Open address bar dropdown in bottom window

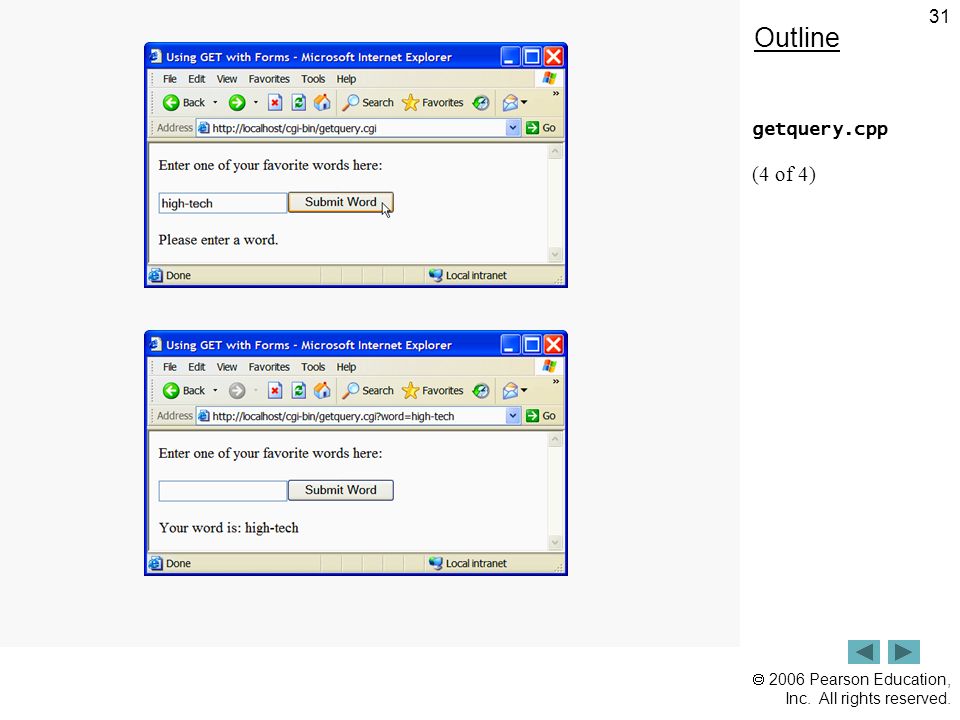(x=512, y=416)
